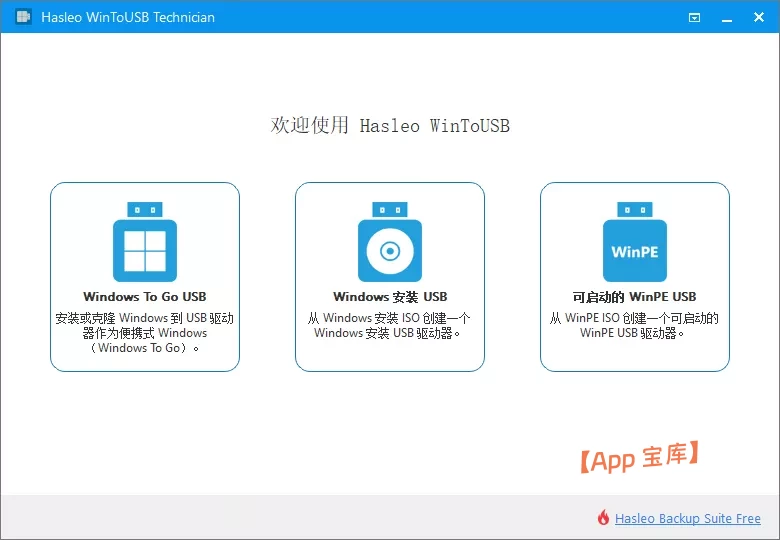Click the "欢迎使用 Hasleo WinToUSB" heading
The height and width of the screenshot is (540, 780).
click(390, 125)
